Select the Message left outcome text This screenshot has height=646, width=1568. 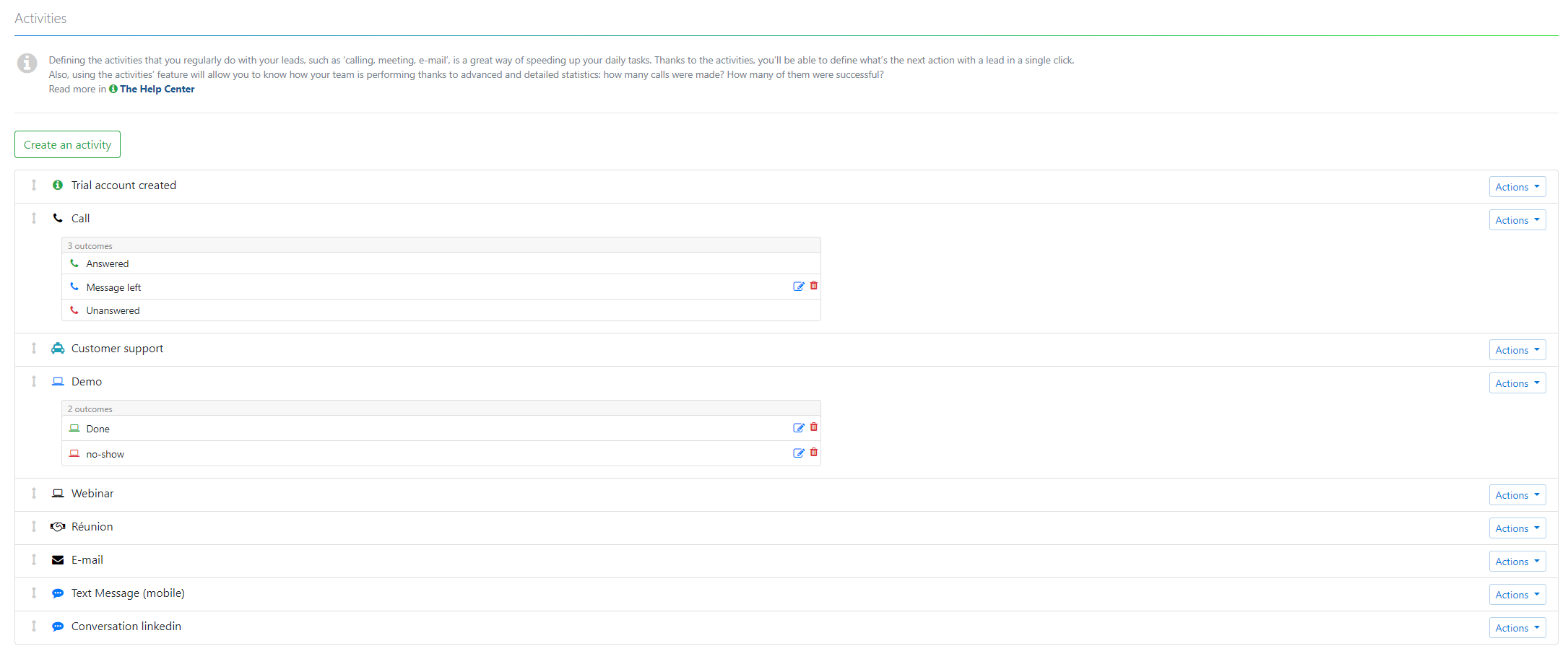click(x=113, y=287)
